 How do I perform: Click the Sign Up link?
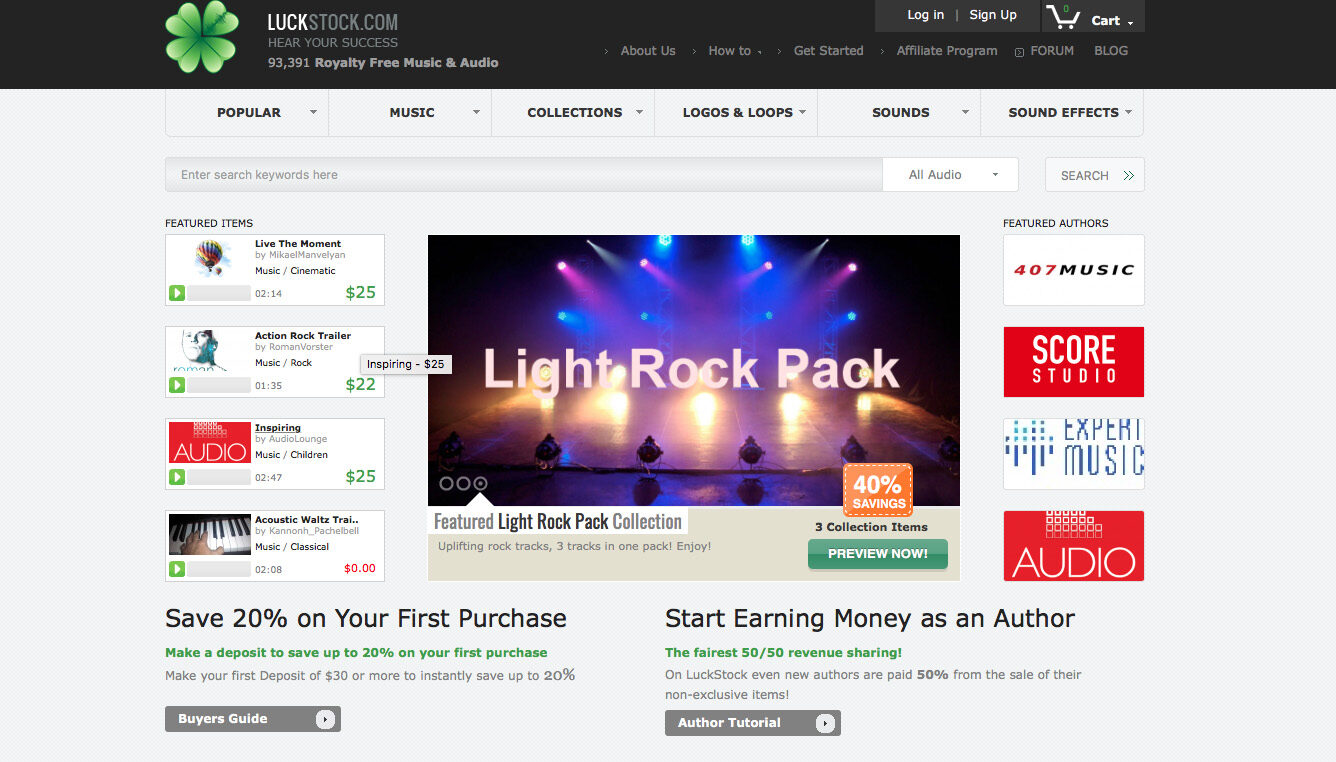click(993, 15)
